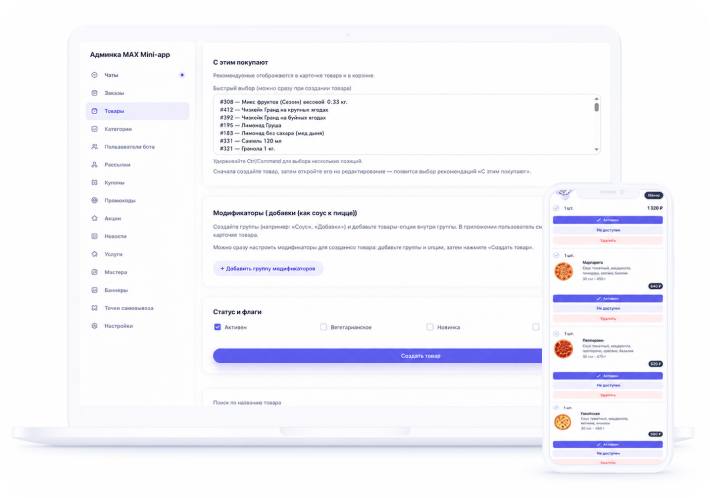Image resolution: width=710 pixels, height=498 pixels.
Task: Click the Категории icon in sidebar
Action: click(x=94, y=129)
